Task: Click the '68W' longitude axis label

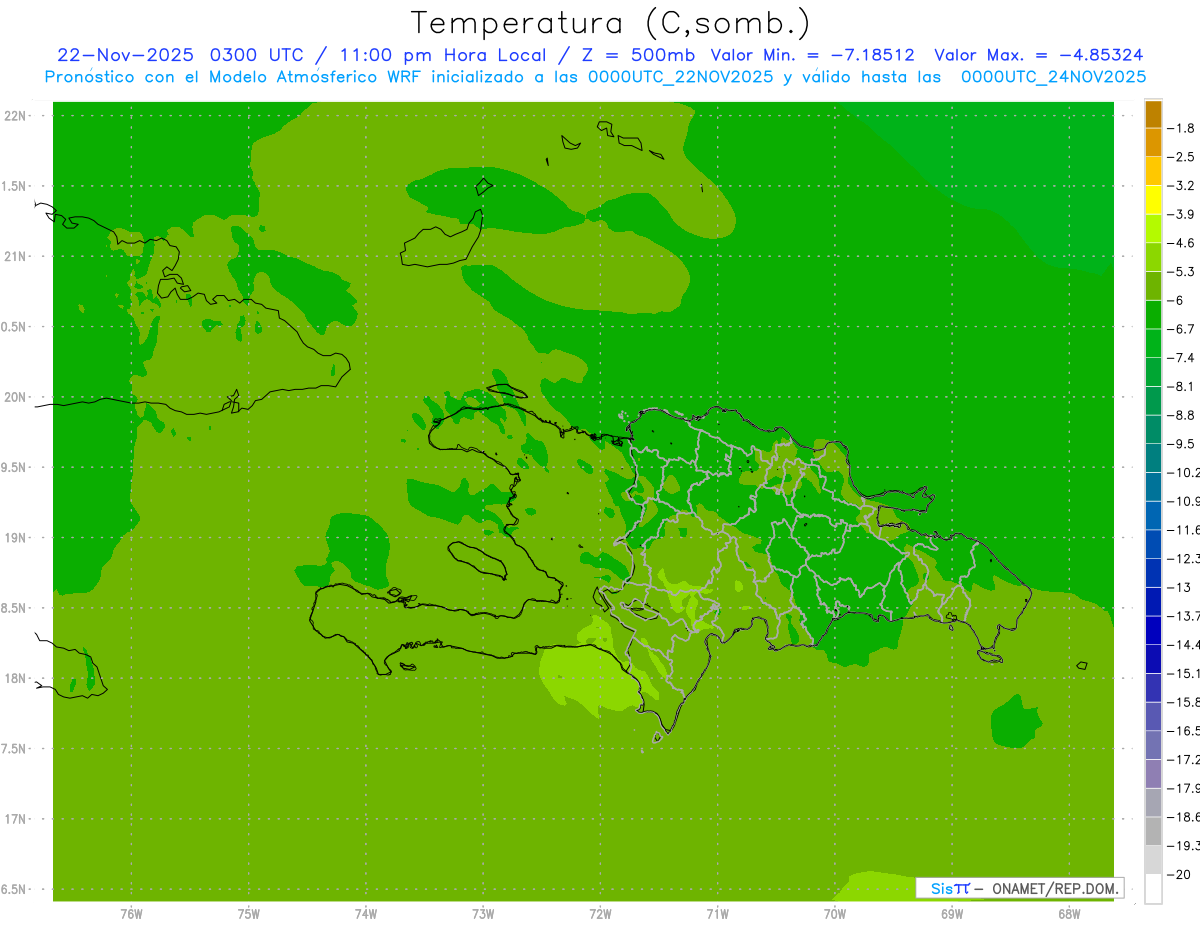Action: tap(1069, 914)
